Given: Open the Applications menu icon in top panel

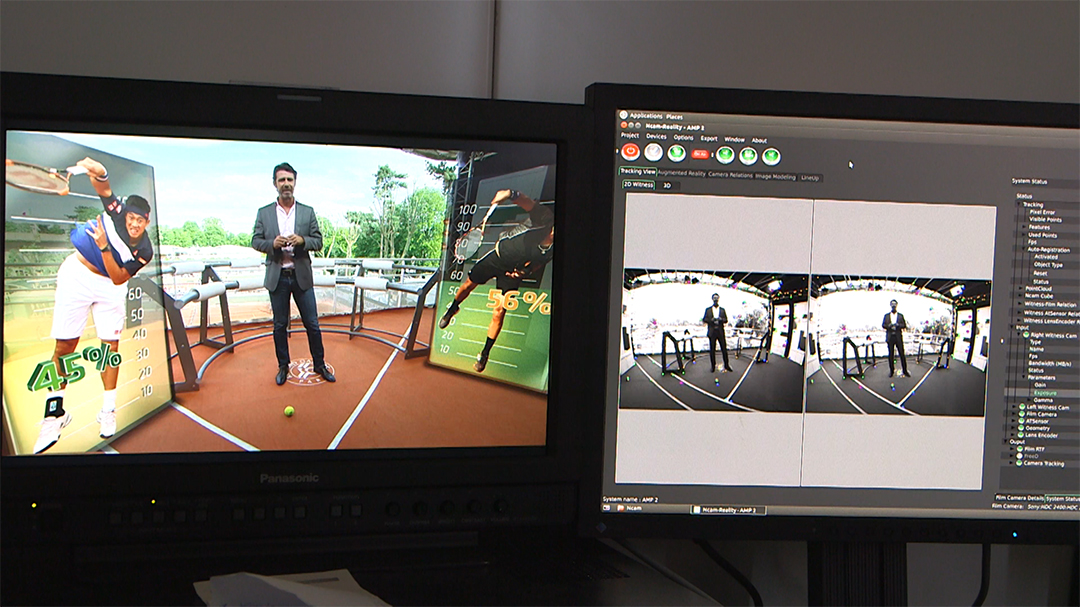Looking at the screenshot, I should (x=623, y=115).
